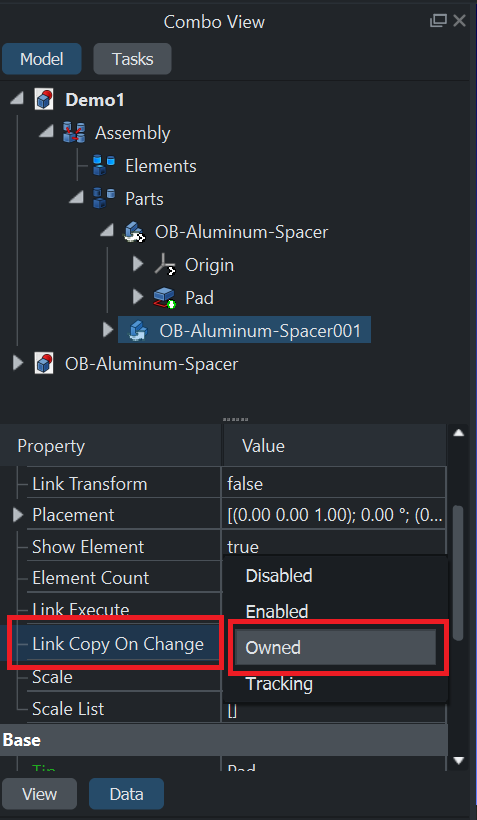Select Owned in the dropdown list
Screen dimensions: 477x820
click(x=335, y=647)
